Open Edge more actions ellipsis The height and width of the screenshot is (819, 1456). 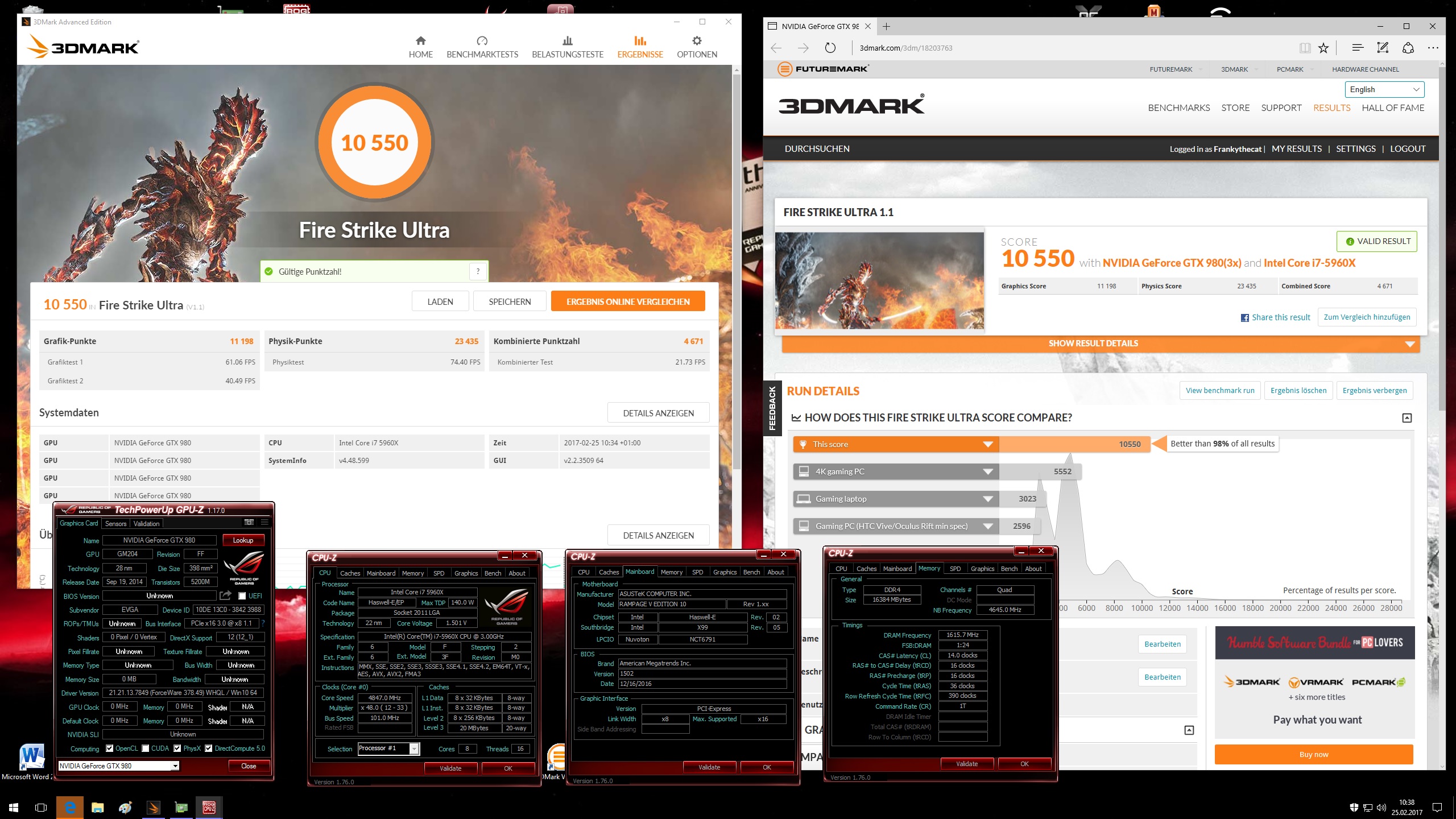pyautogui.click(x=1433, y=48)
